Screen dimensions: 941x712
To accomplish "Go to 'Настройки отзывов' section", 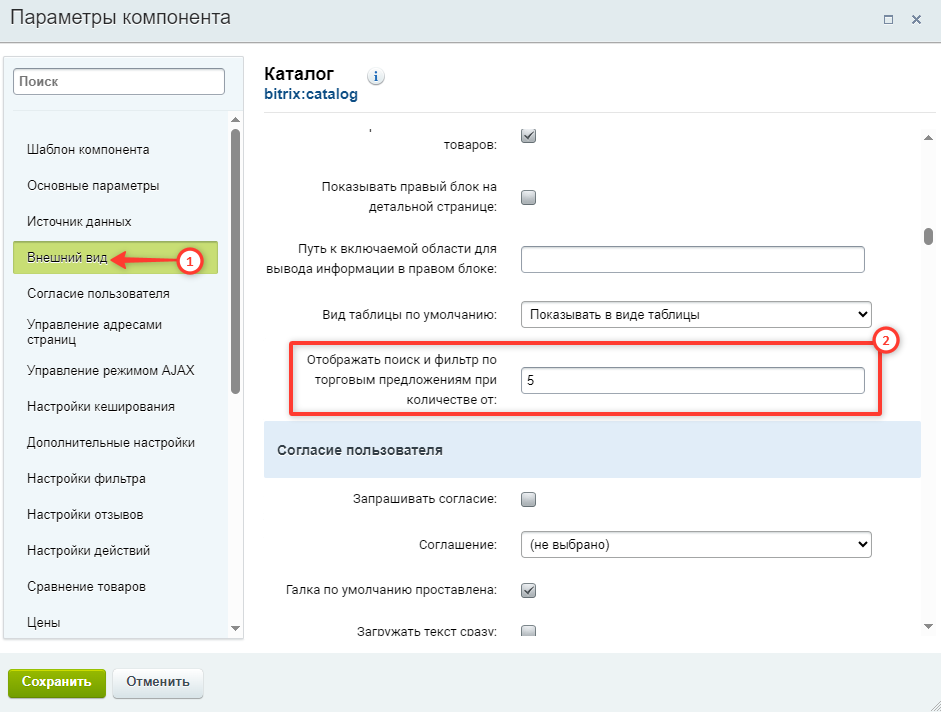I will tap(85, 514).
